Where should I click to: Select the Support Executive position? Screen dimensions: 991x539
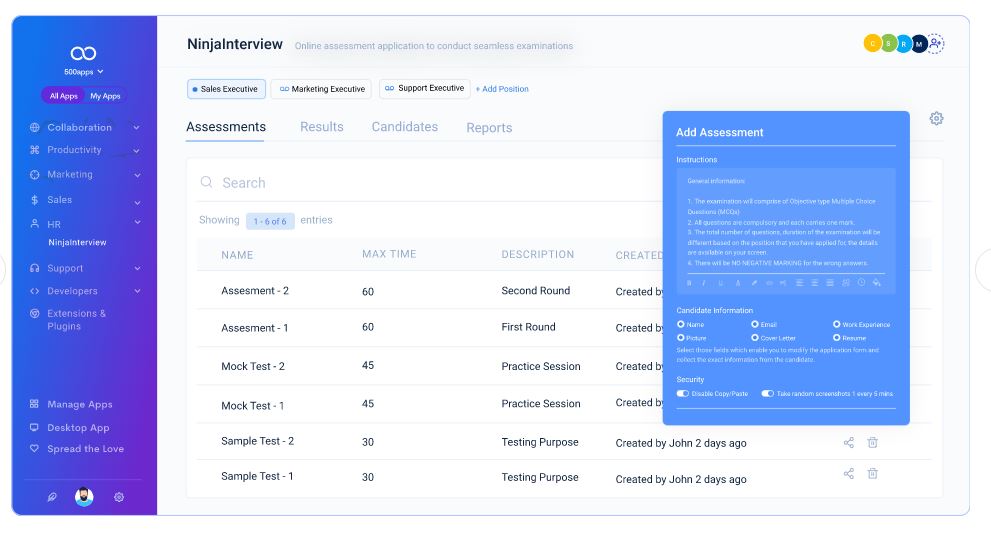[425, 88]
